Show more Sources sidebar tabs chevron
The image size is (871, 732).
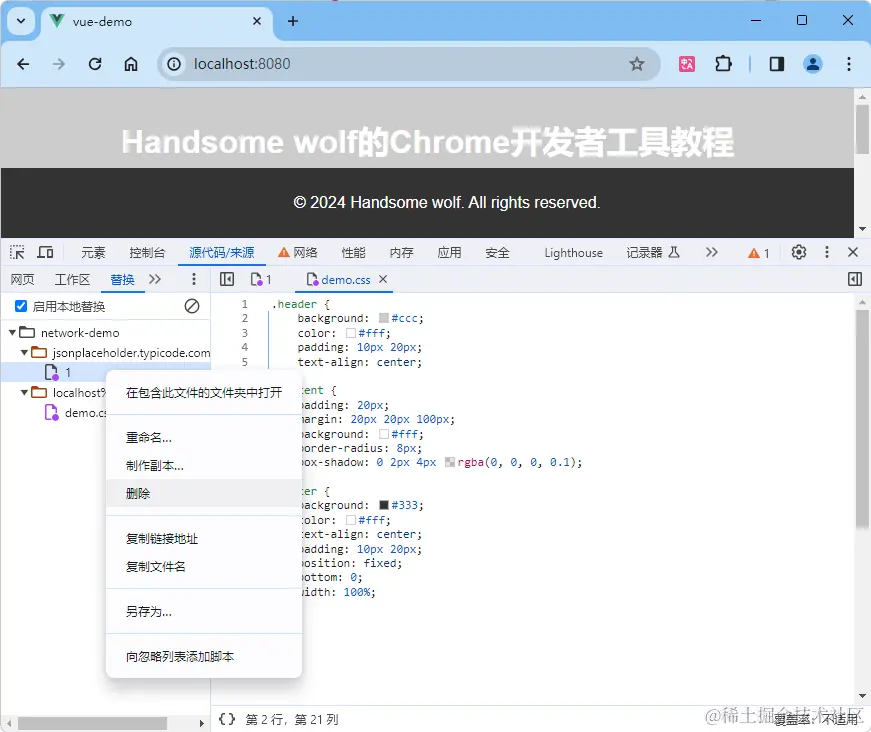pos(155,279)
